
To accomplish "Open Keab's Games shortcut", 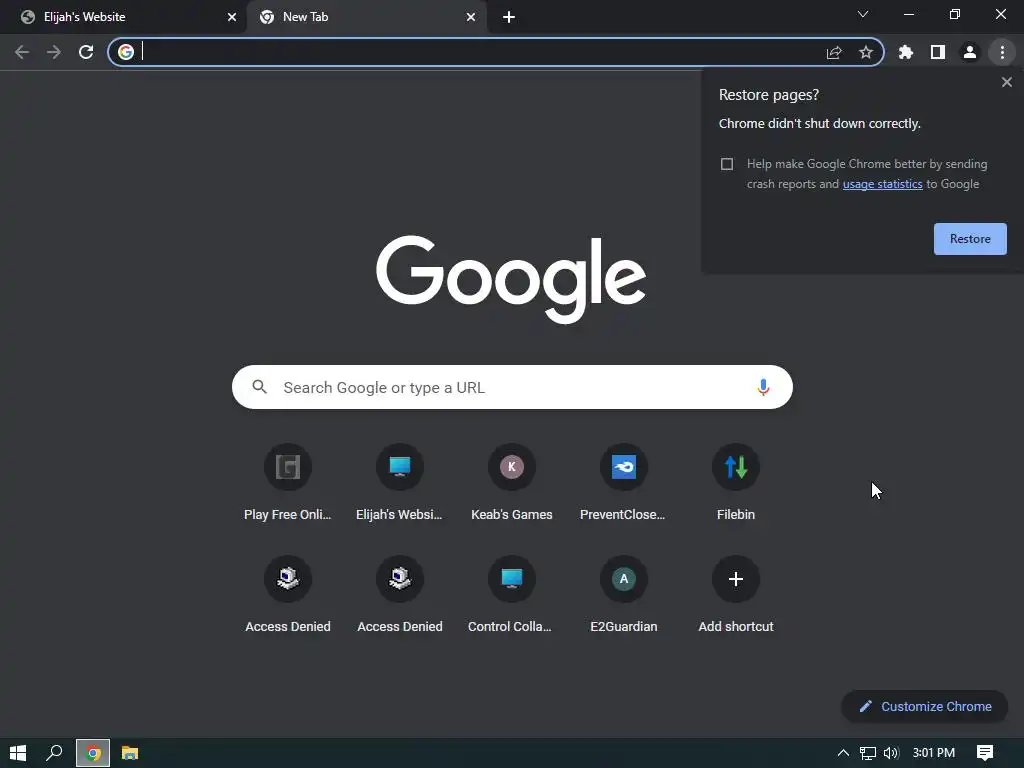I will (x=512, y=483).
